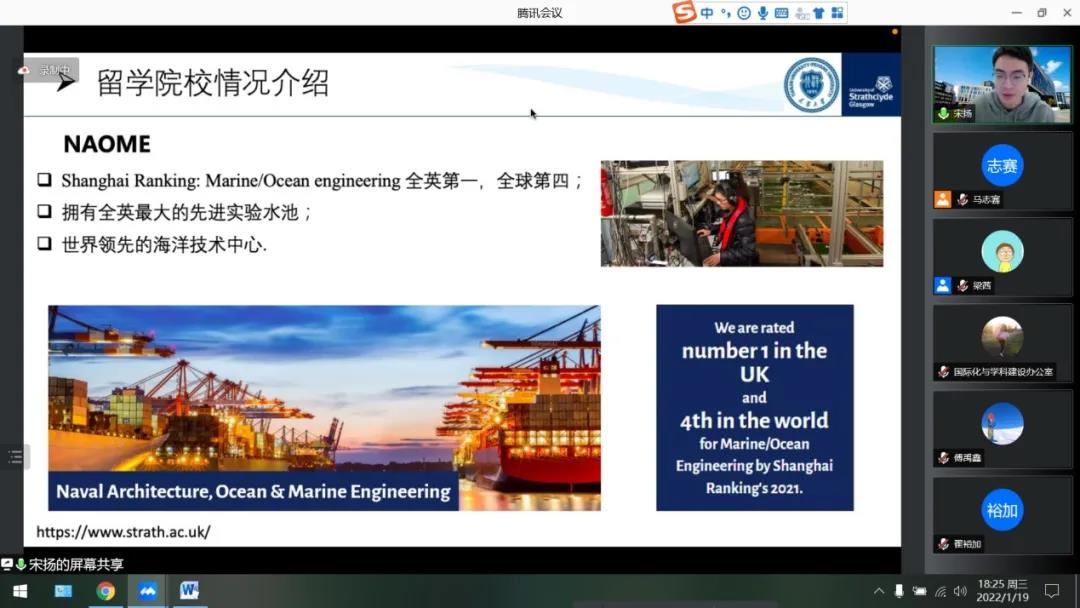Toggle Sogou punctuation mode
This screenshot has width=1080, height=608.
point(725,13)
